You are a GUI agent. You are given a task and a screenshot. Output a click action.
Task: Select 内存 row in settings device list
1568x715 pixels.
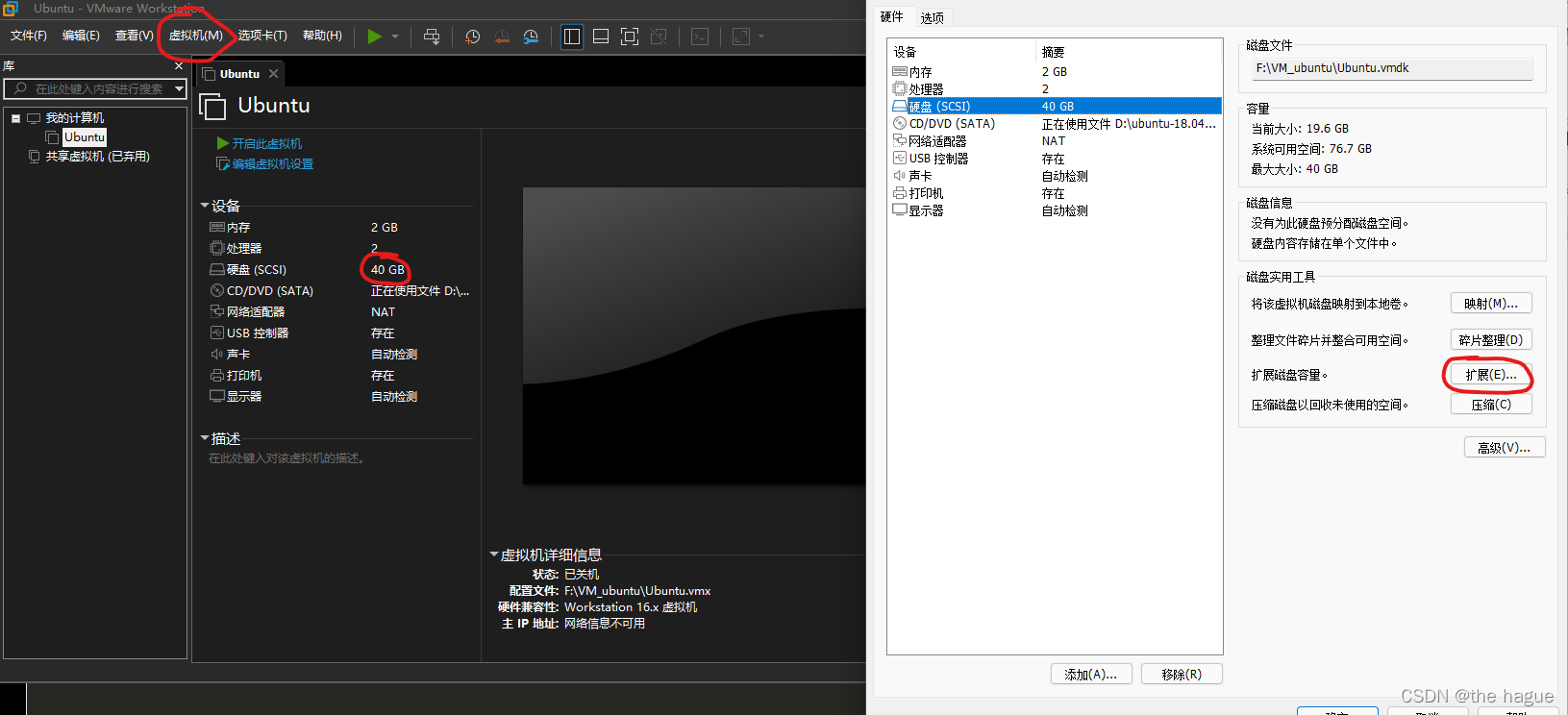[x=1056, y=72]
